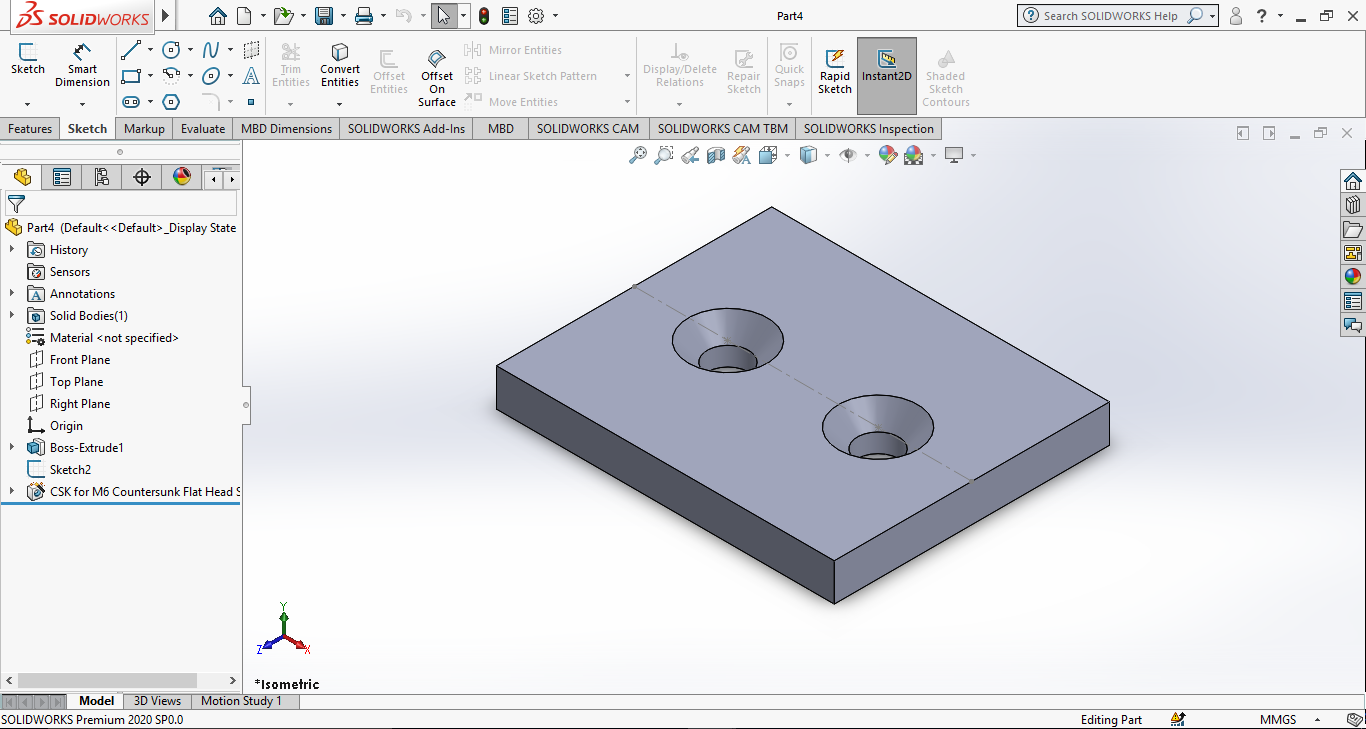Viewport: 1366px width, 729px height.
Task: Click the Rebuild traffic light icon
Action: point(484,16)
